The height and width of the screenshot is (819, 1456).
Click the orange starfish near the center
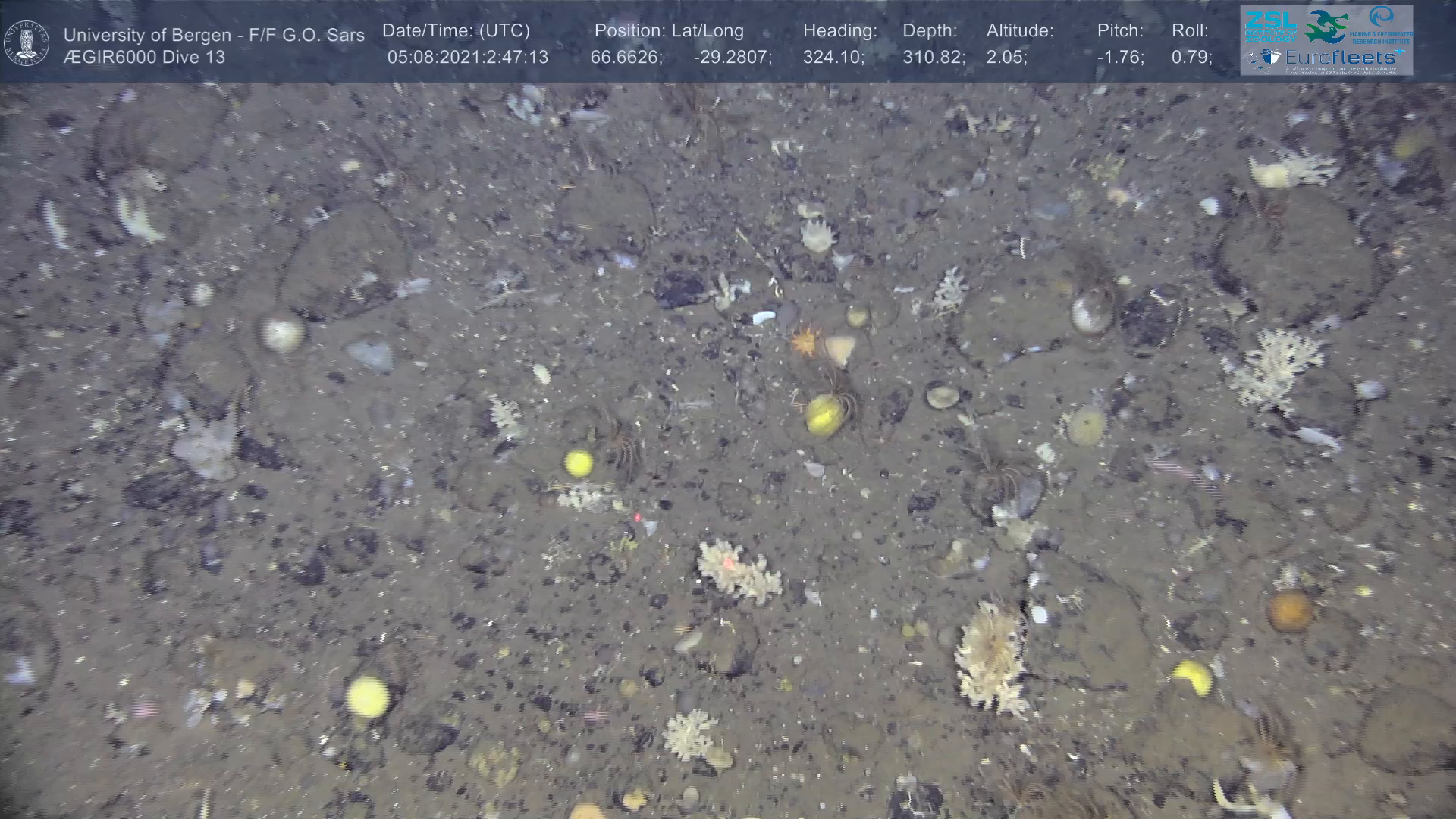pos(805,341)
